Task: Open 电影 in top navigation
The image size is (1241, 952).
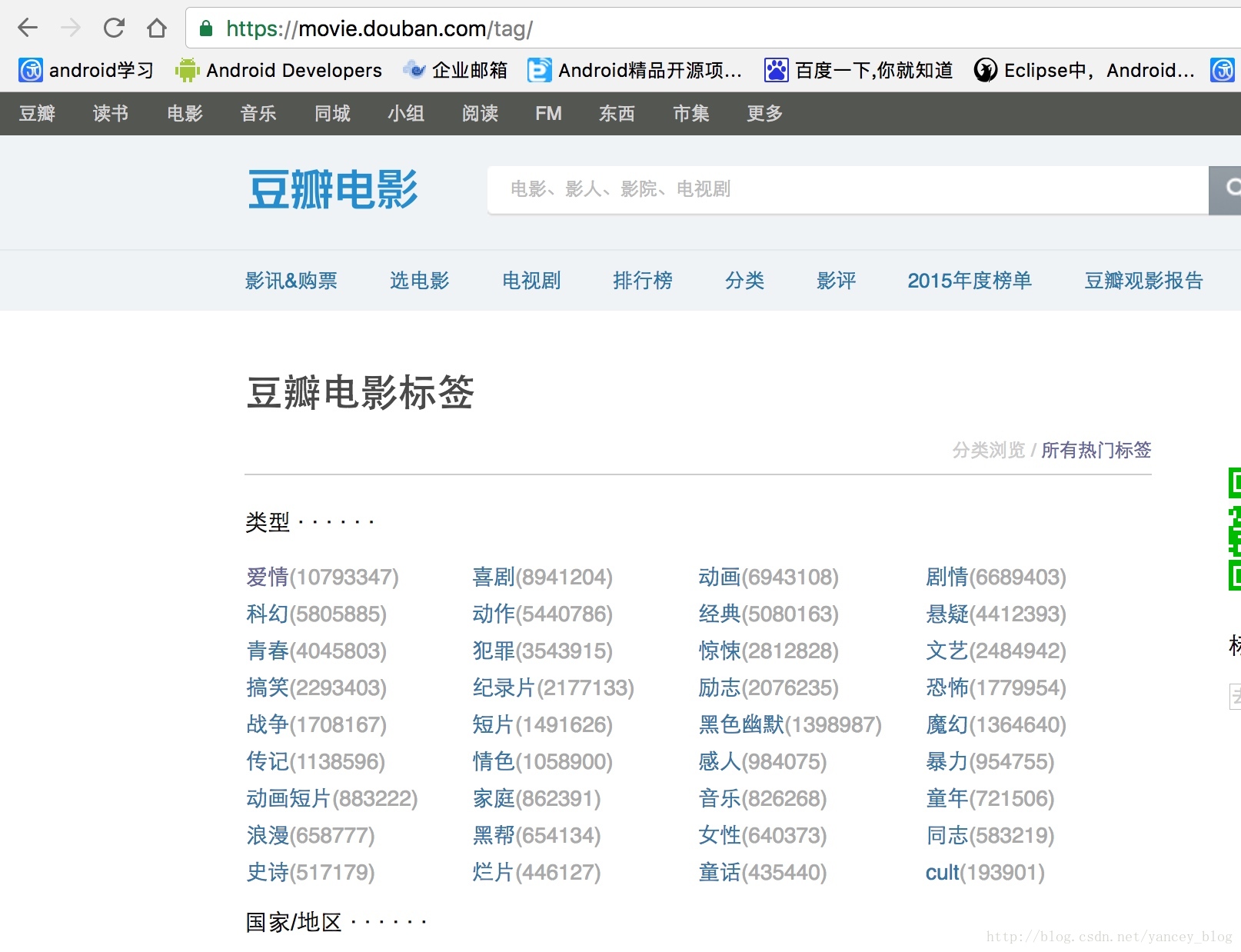Action: 185,114
